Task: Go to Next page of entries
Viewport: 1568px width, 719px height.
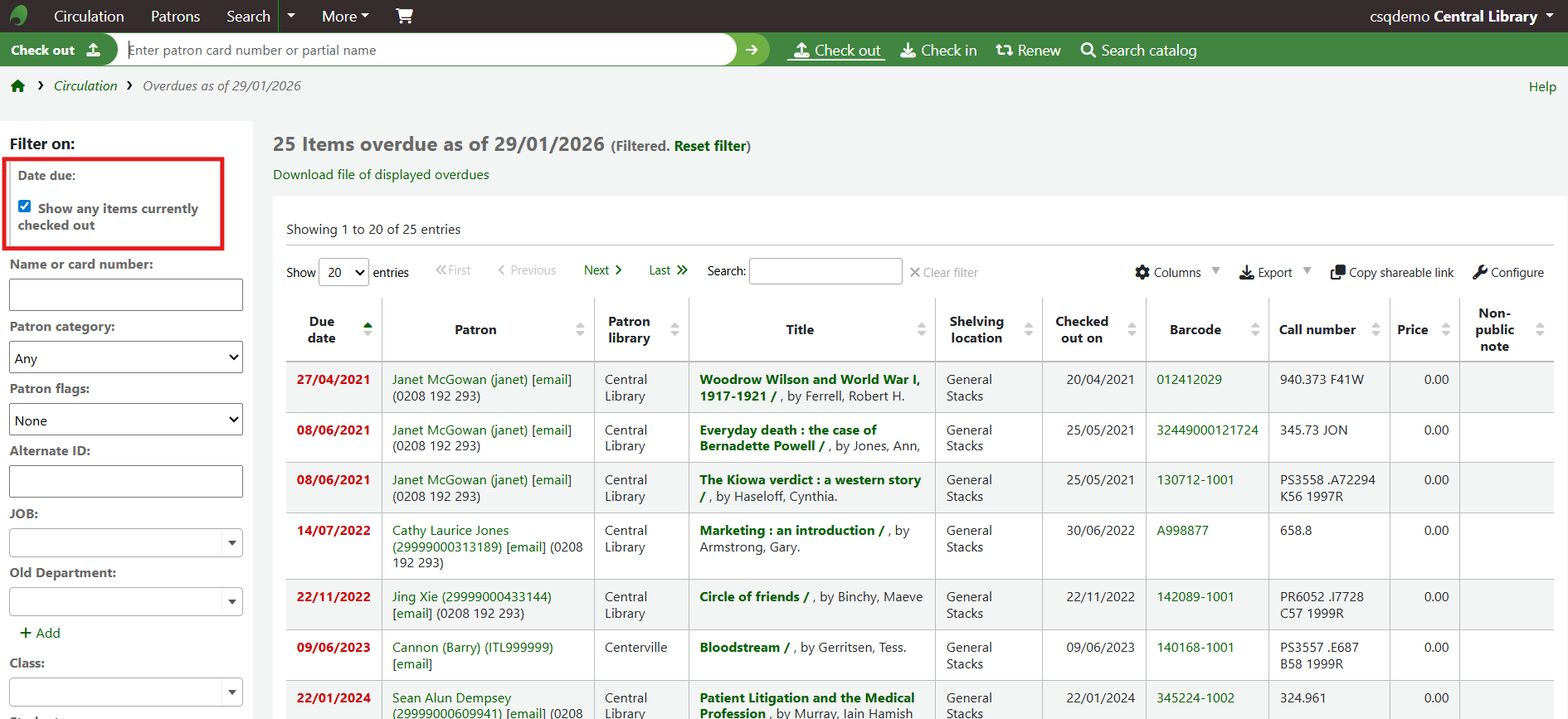Action: [602, 270]
